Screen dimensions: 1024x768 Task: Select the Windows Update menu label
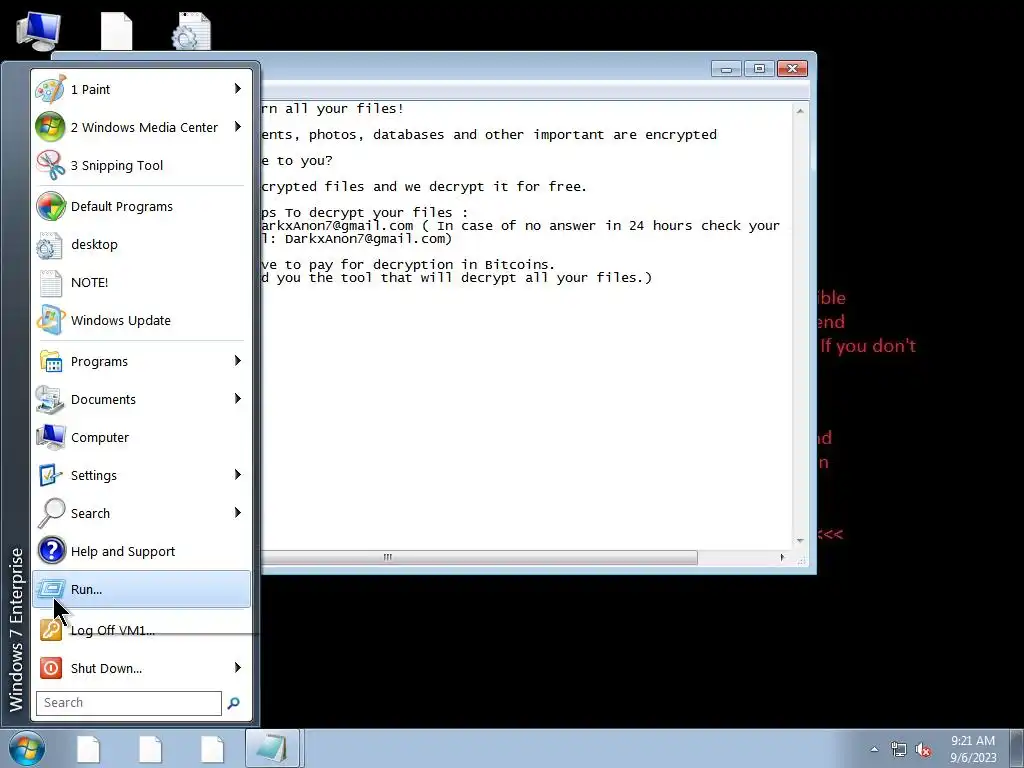click(x=121, y=321)
